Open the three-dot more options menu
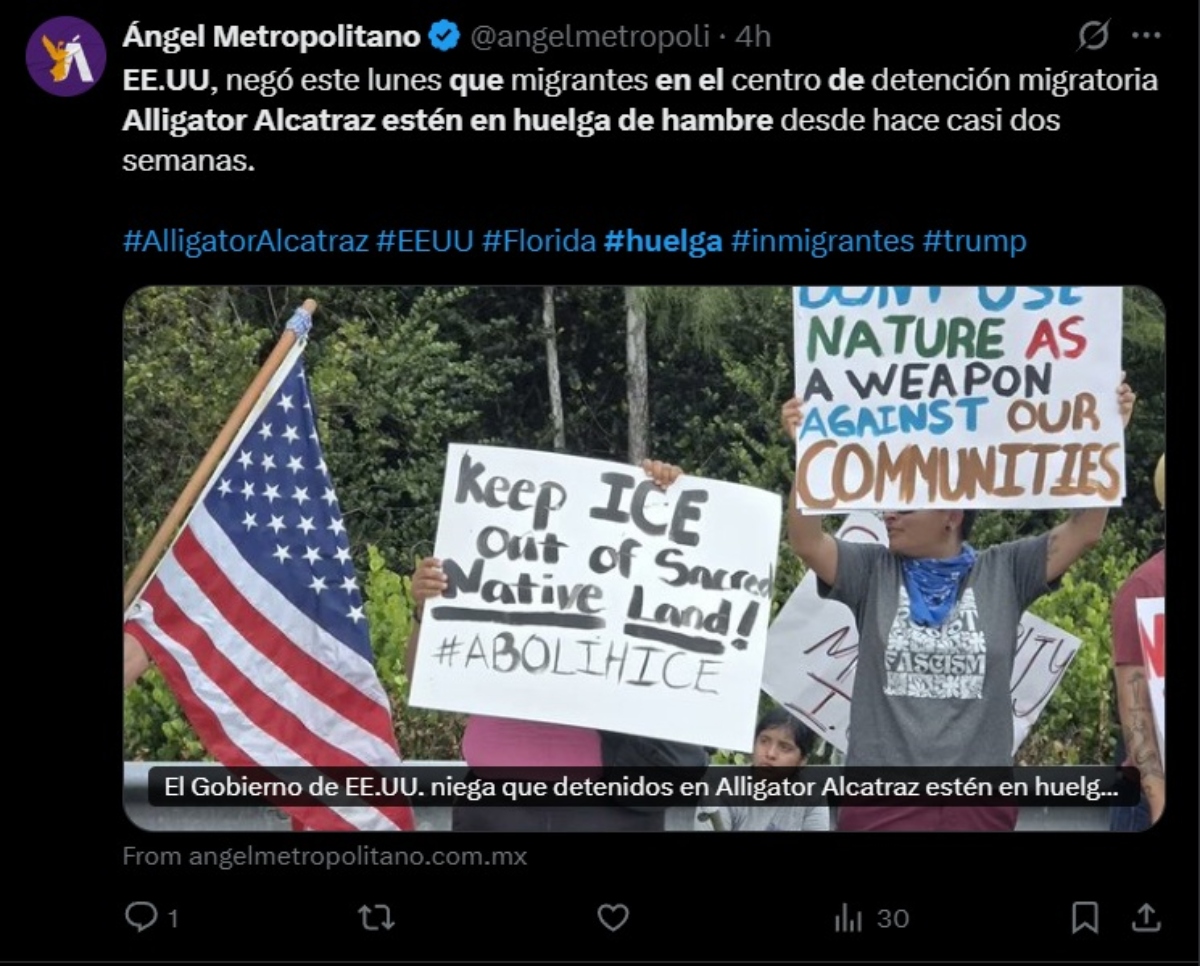This screenshot has height=966, width=1200. [1146, 36]
